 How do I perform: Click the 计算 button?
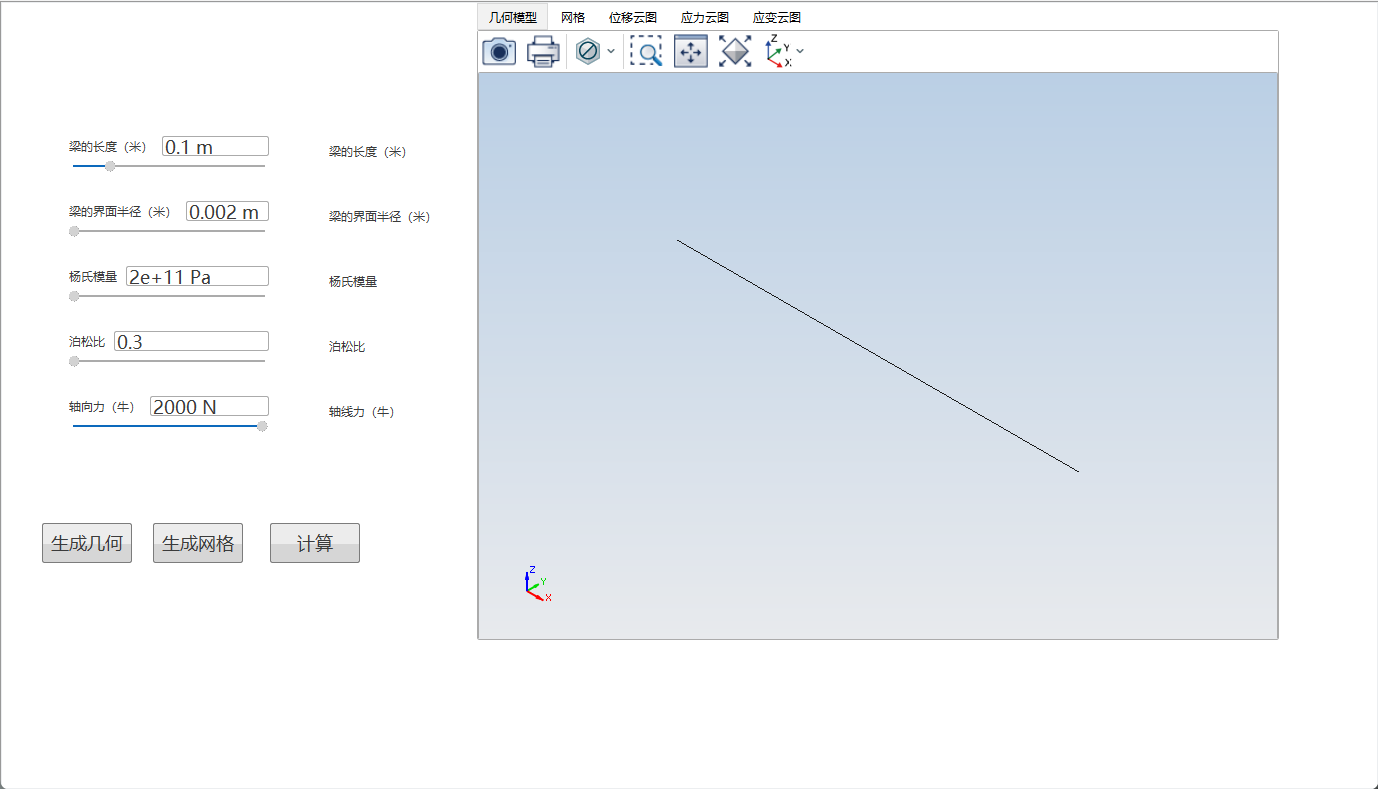(315, 543)
